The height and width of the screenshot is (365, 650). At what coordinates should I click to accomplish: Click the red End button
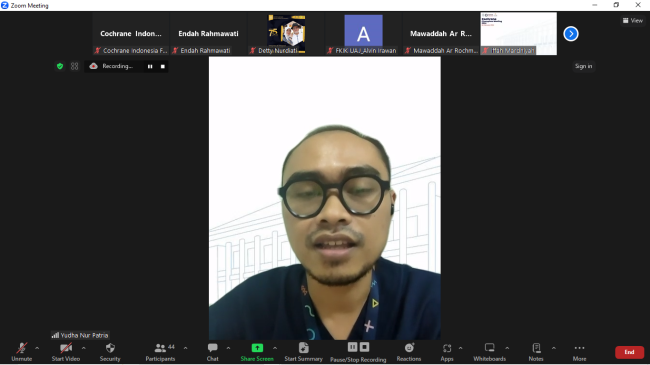pos(629,352)
